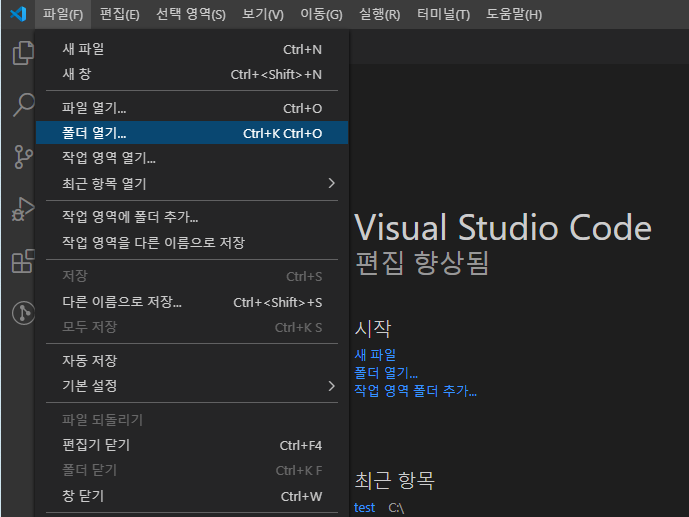Select the highlighted 폴더 열기... menu entry
Viewport: 689px width, 517px height.
coord(192,133)
